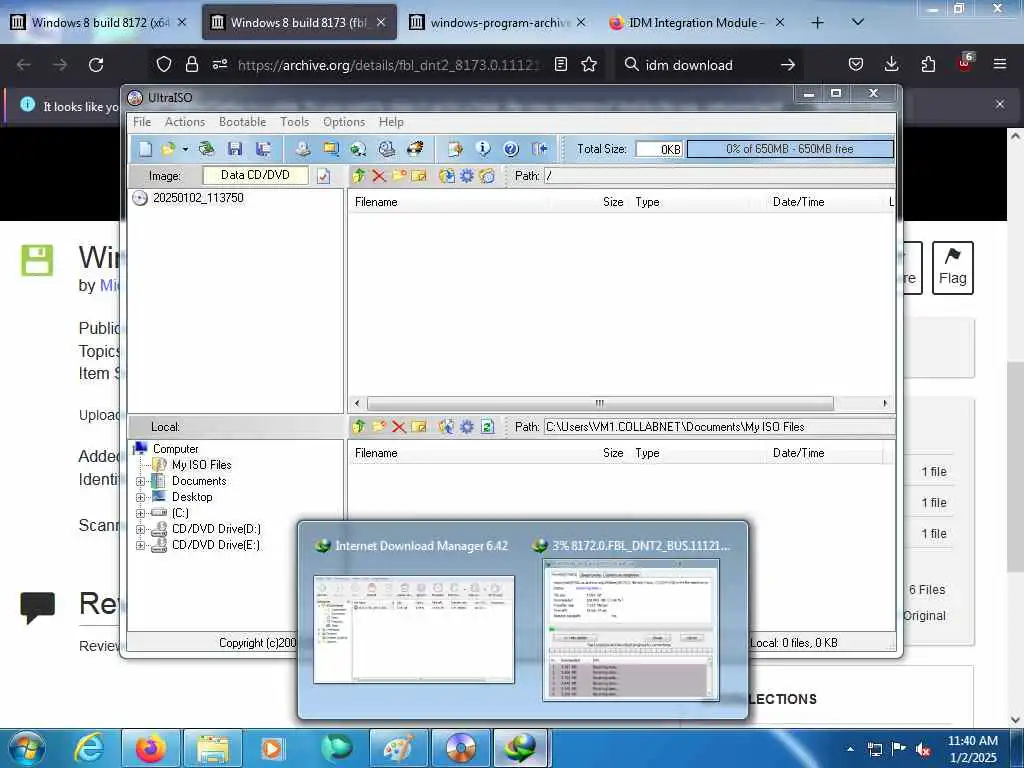Click the Flag button on archive.org page
The height and width of the screenshot is (768, 1024).
click(952, 268)
